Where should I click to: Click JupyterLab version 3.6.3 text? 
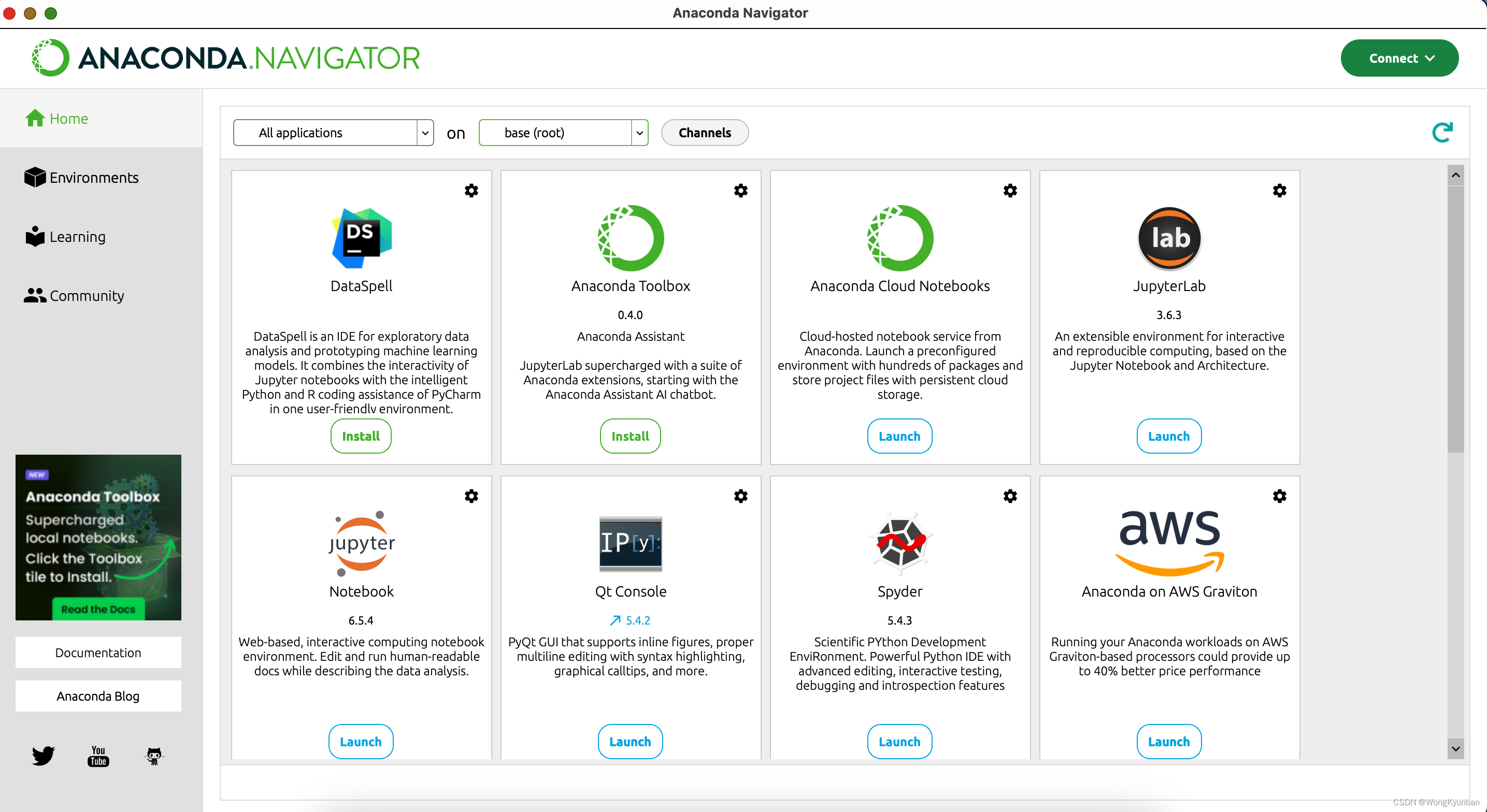click(x=1169, y=315)
